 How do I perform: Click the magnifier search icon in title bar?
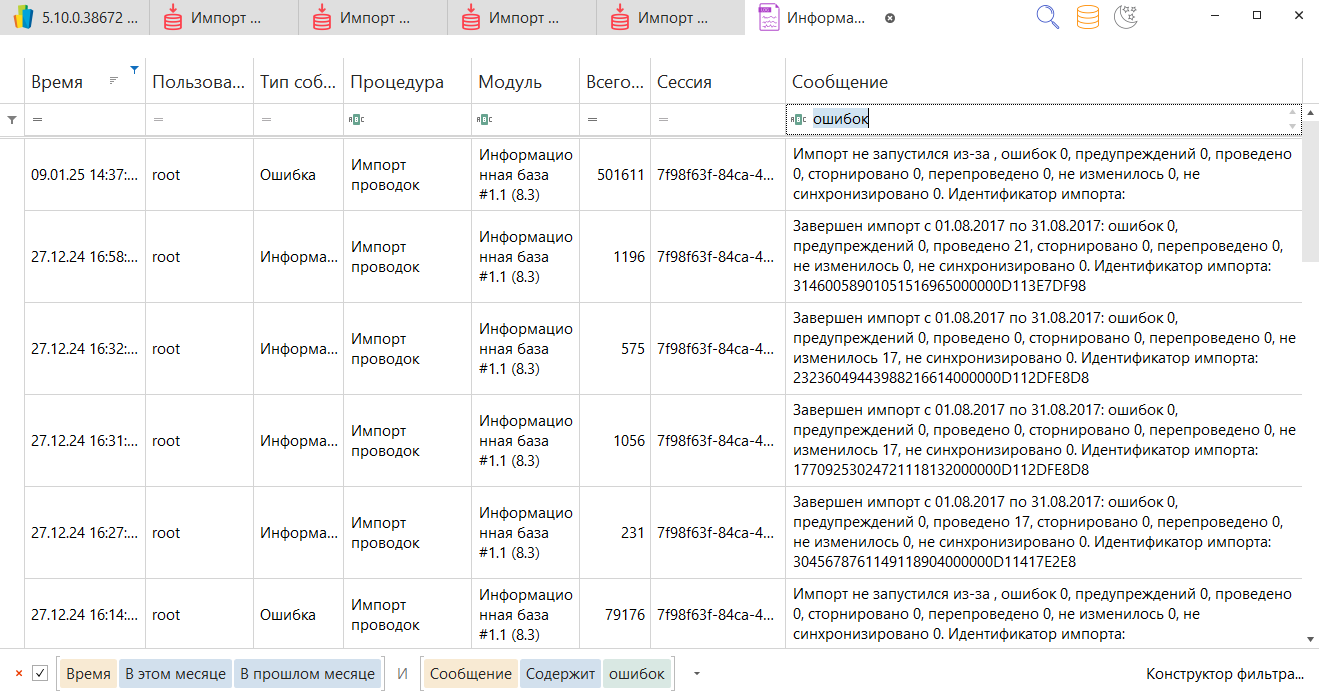pyautogui.click(x=1047, y=17)
